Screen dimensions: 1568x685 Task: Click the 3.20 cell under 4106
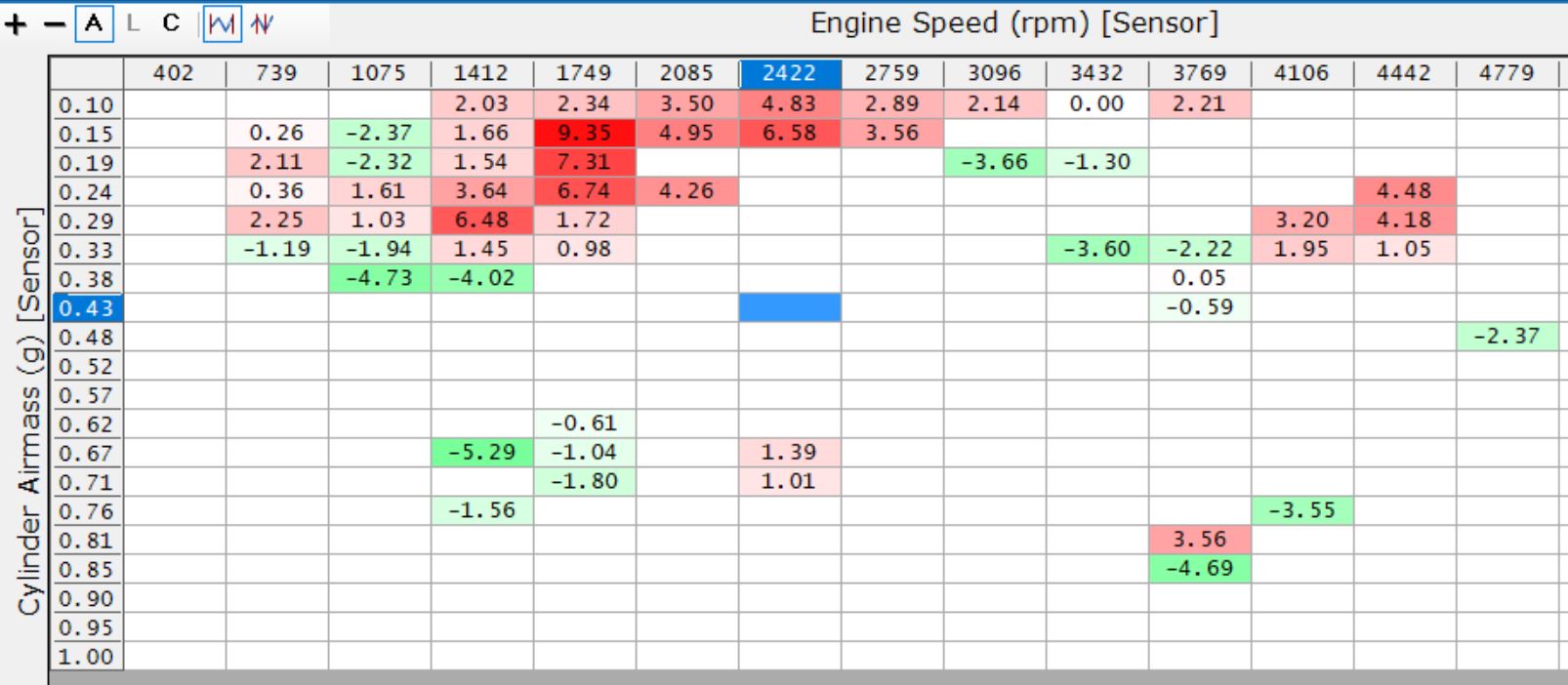tap(1302, 221)
